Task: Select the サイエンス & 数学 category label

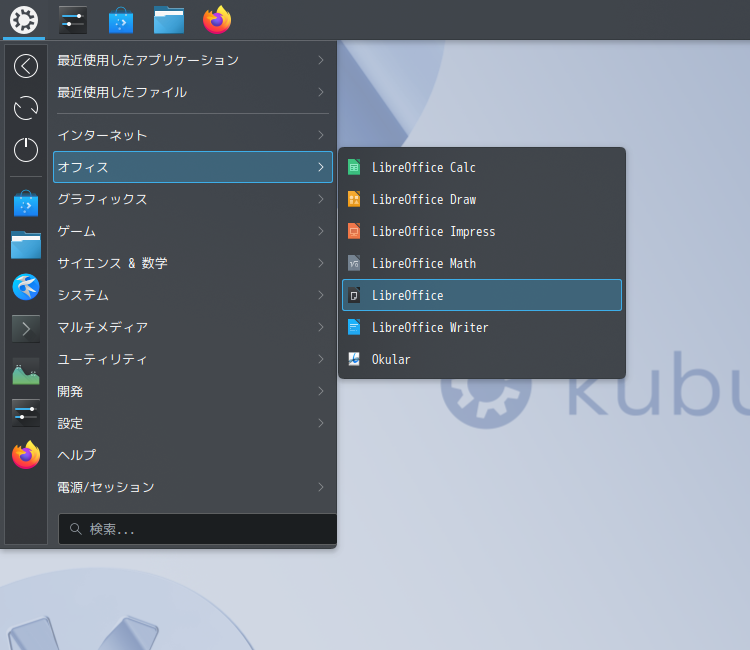Action: tap(112, 264)
